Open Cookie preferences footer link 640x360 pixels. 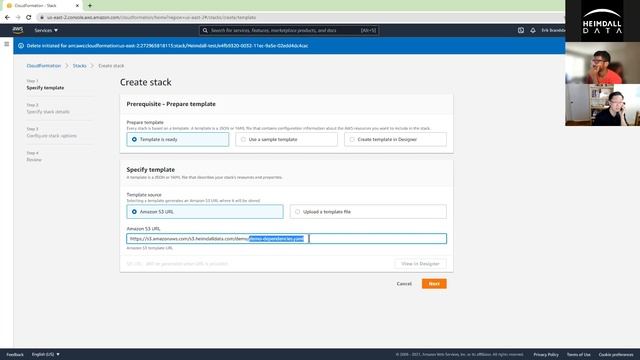[616, 354]
